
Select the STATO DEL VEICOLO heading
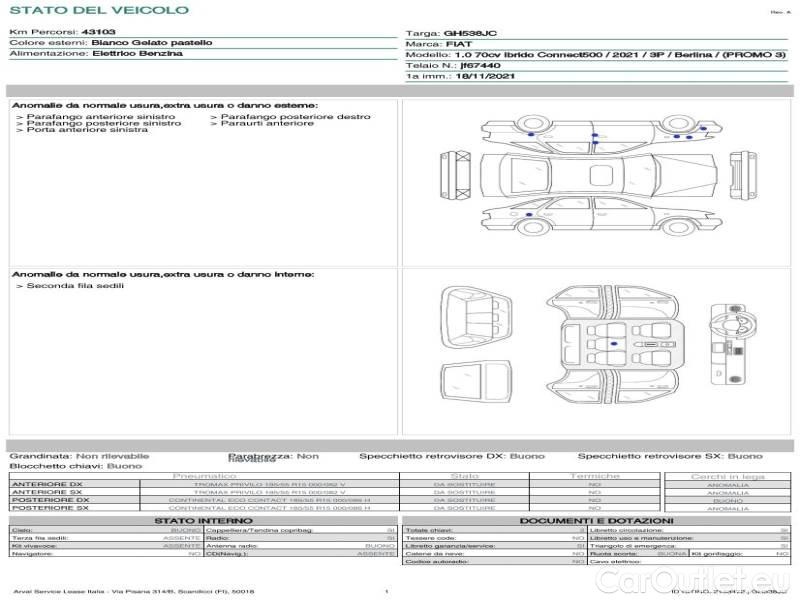[98, 10]
